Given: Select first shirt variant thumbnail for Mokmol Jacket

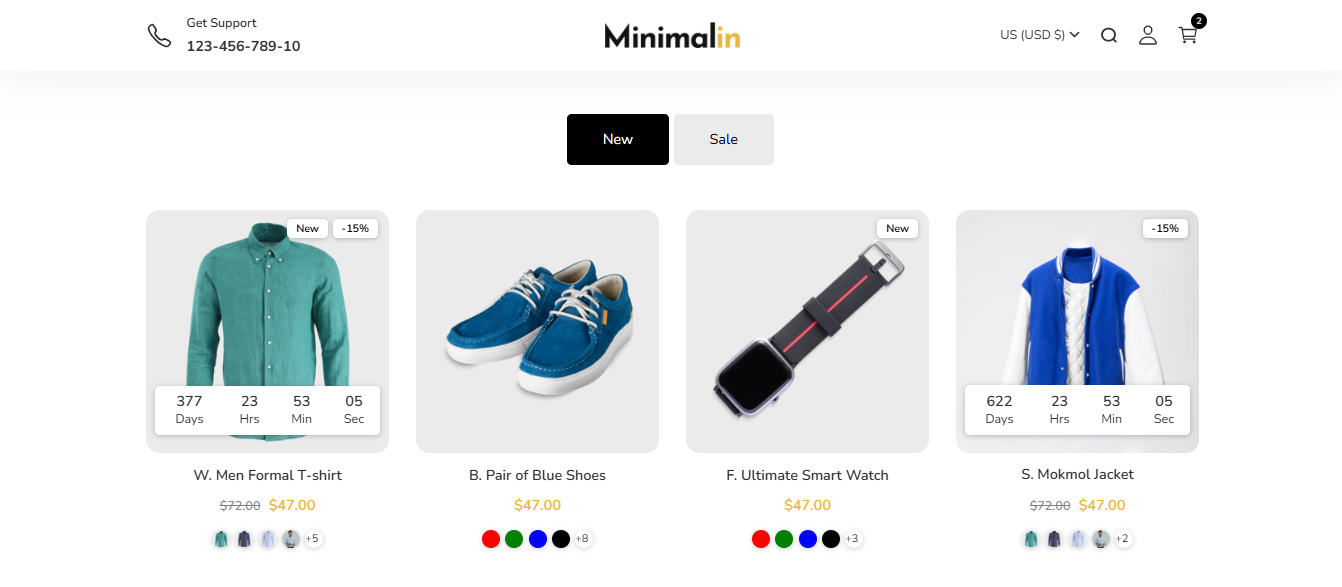Looking at the screenshot, I should (x=1031, y=539).
